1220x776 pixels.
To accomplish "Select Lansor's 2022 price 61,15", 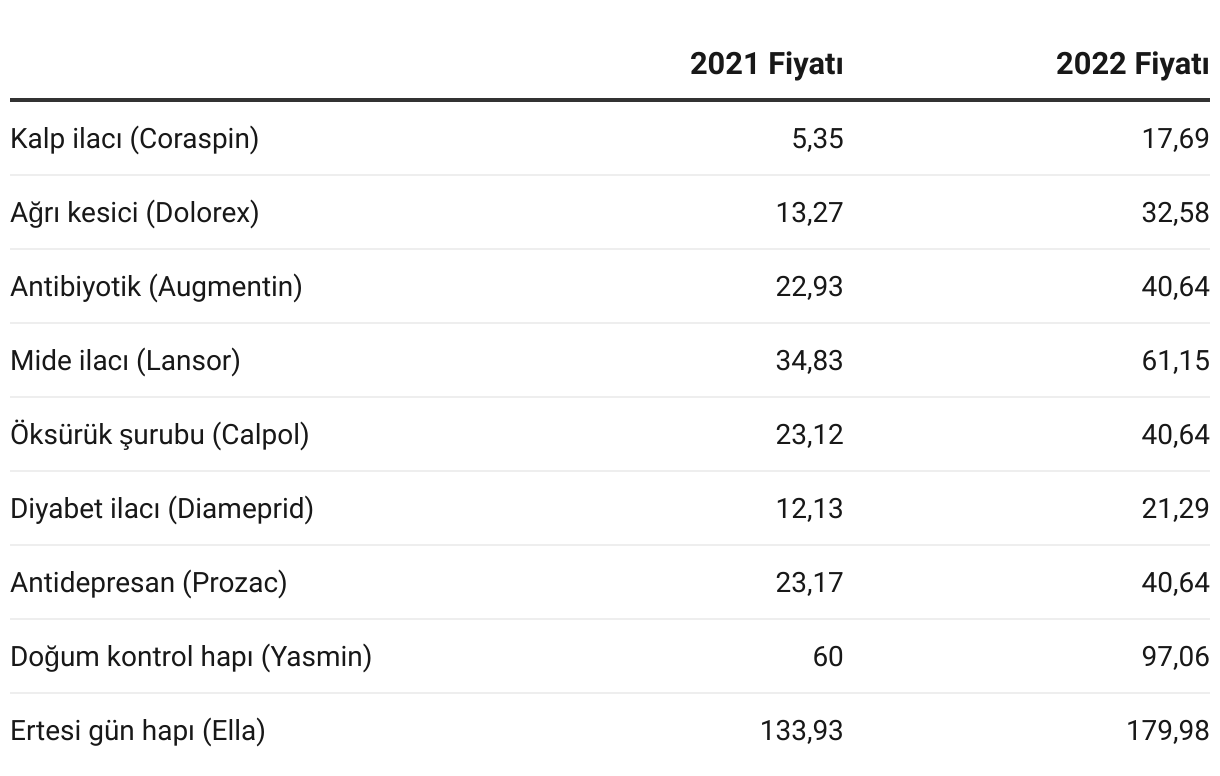I will (1175, 361).
